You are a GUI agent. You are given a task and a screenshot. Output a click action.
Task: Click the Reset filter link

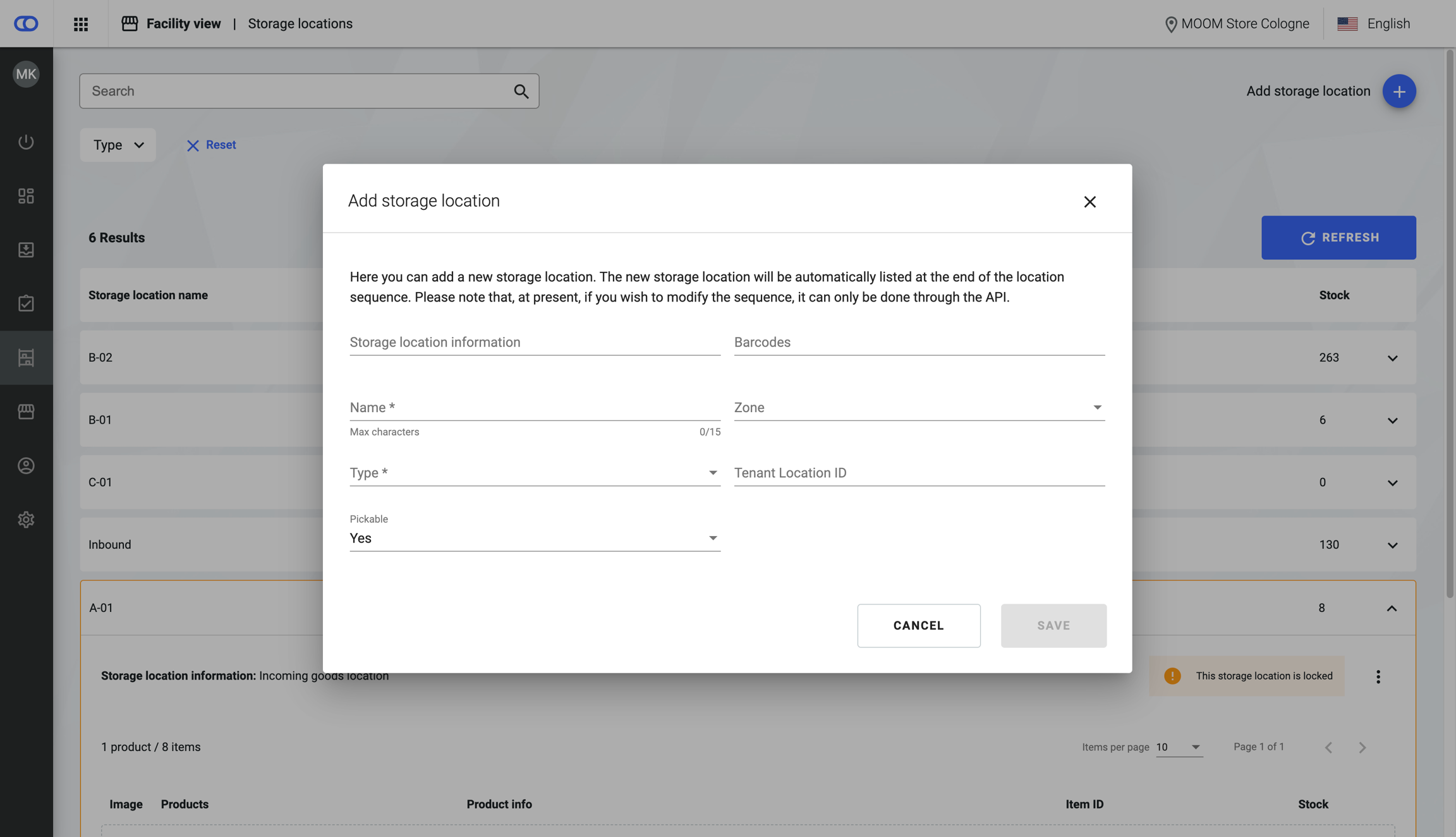212,145
